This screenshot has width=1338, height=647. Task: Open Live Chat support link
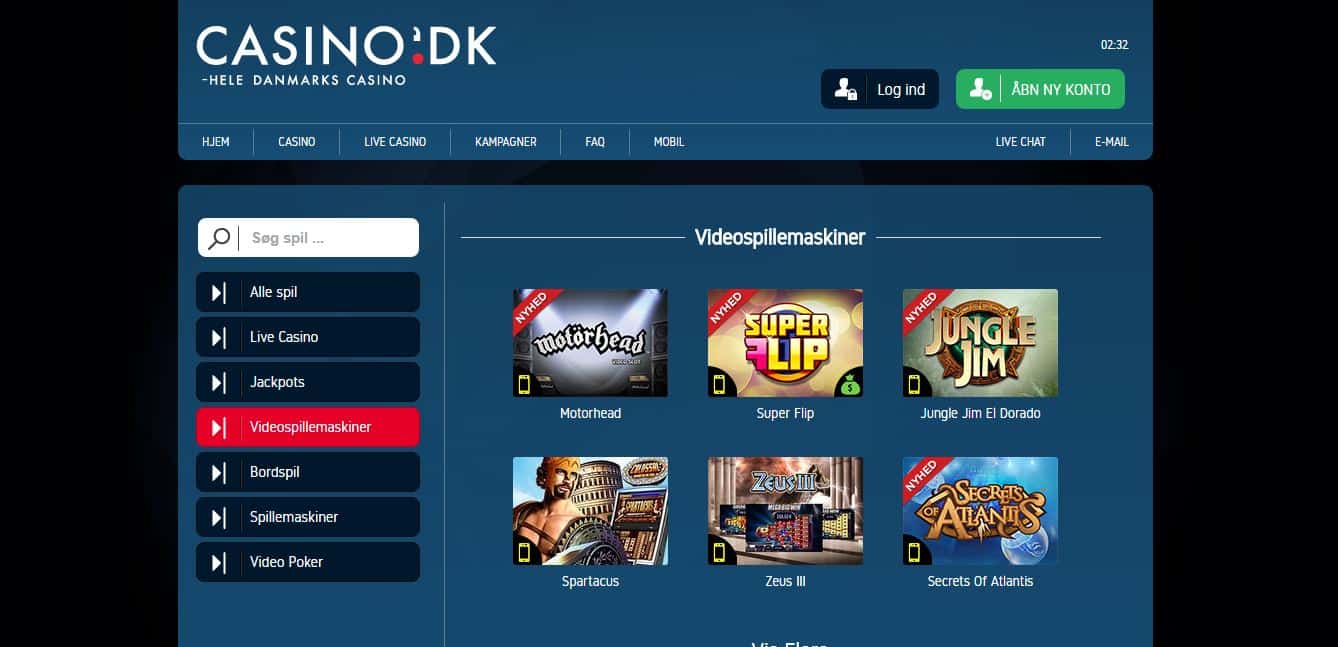pyautogui.click(x=1020, y=142)
